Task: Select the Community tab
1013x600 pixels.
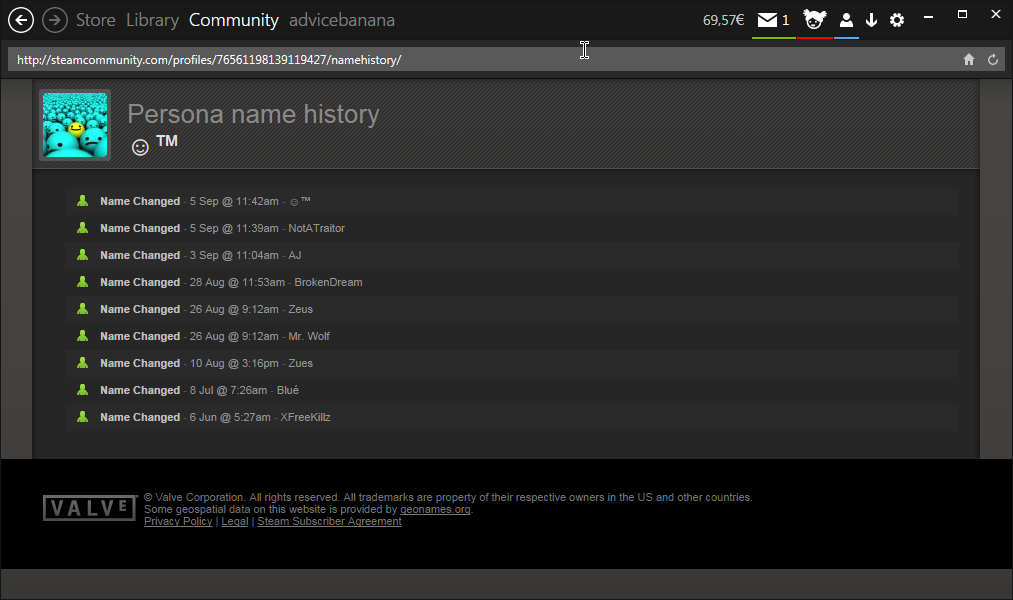Action: point(233,20)
